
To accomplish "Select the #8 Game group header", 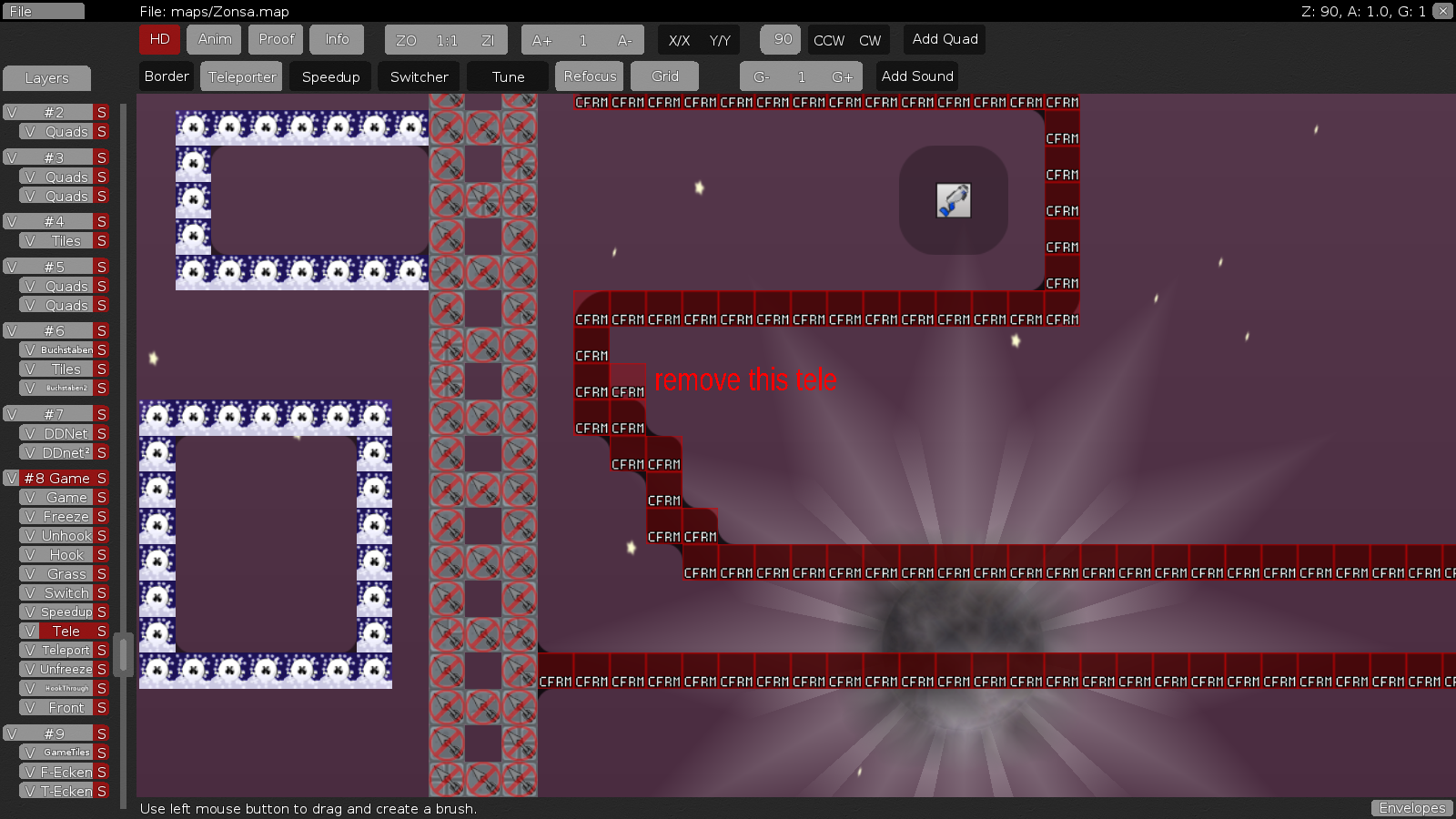I will pos(56,478).
